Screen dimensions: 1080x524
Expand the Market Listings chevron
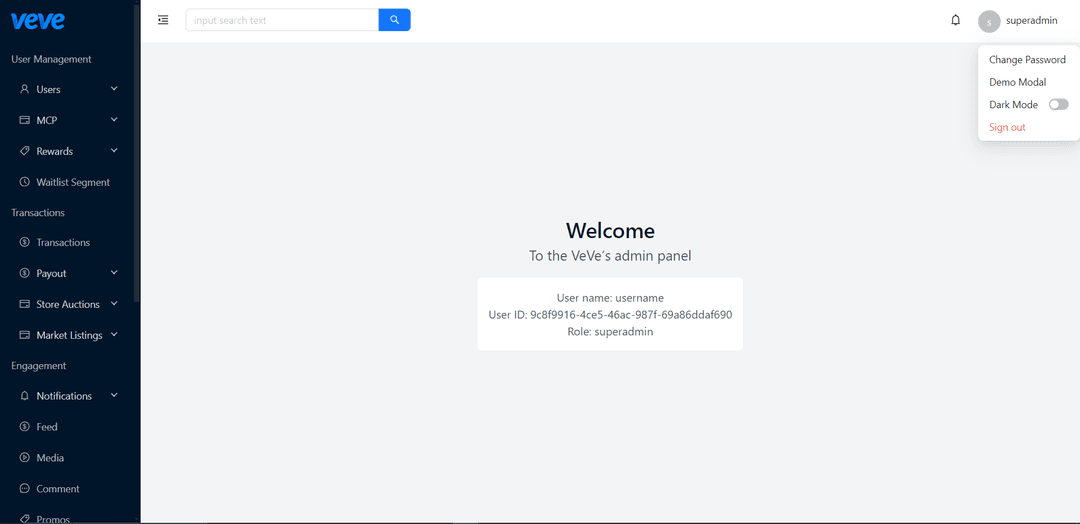pyautogui.click(x=114, y=335)
